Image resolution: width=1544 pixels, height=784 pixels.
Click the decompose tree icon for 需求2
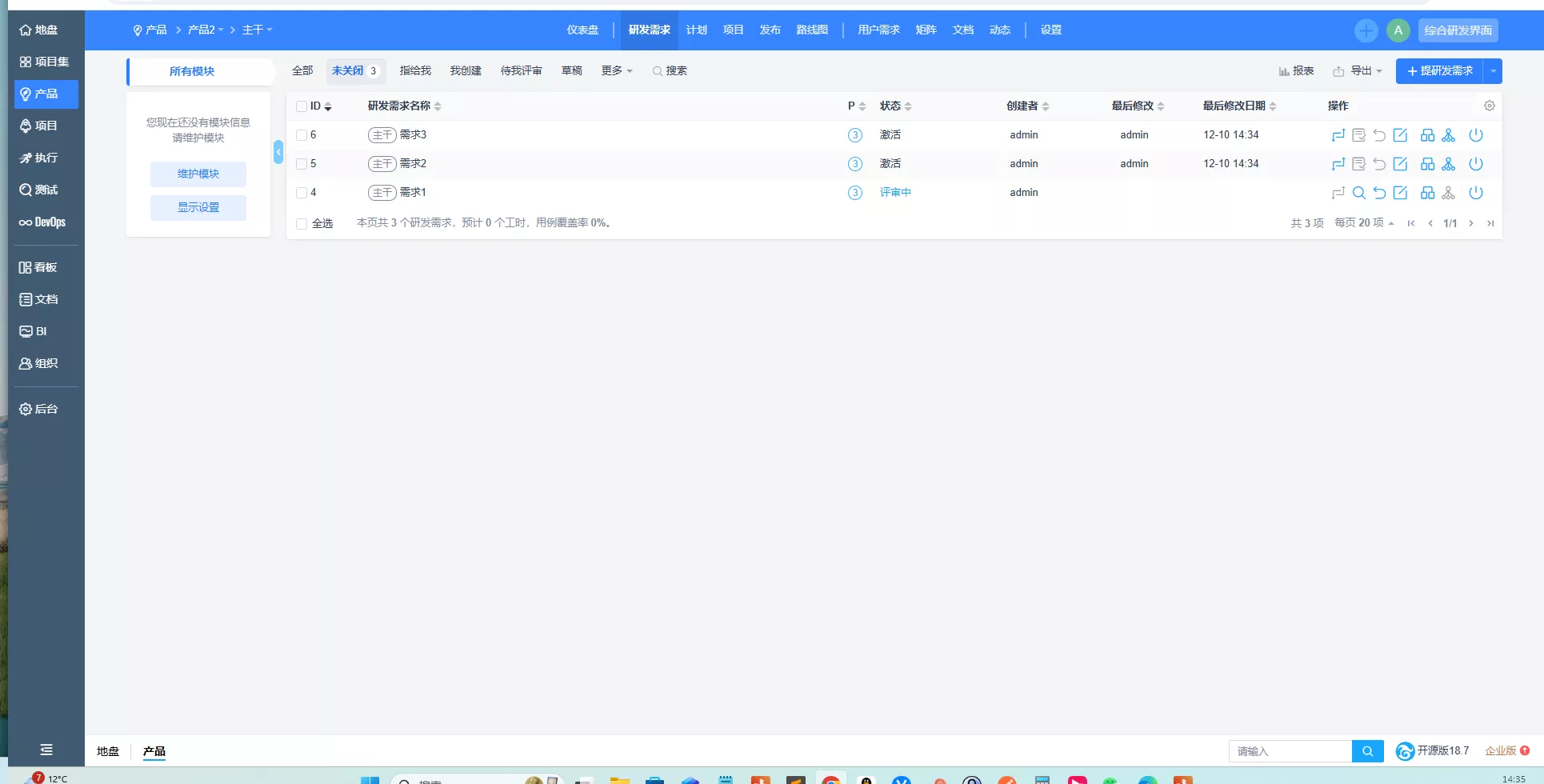coord(1448,164)
